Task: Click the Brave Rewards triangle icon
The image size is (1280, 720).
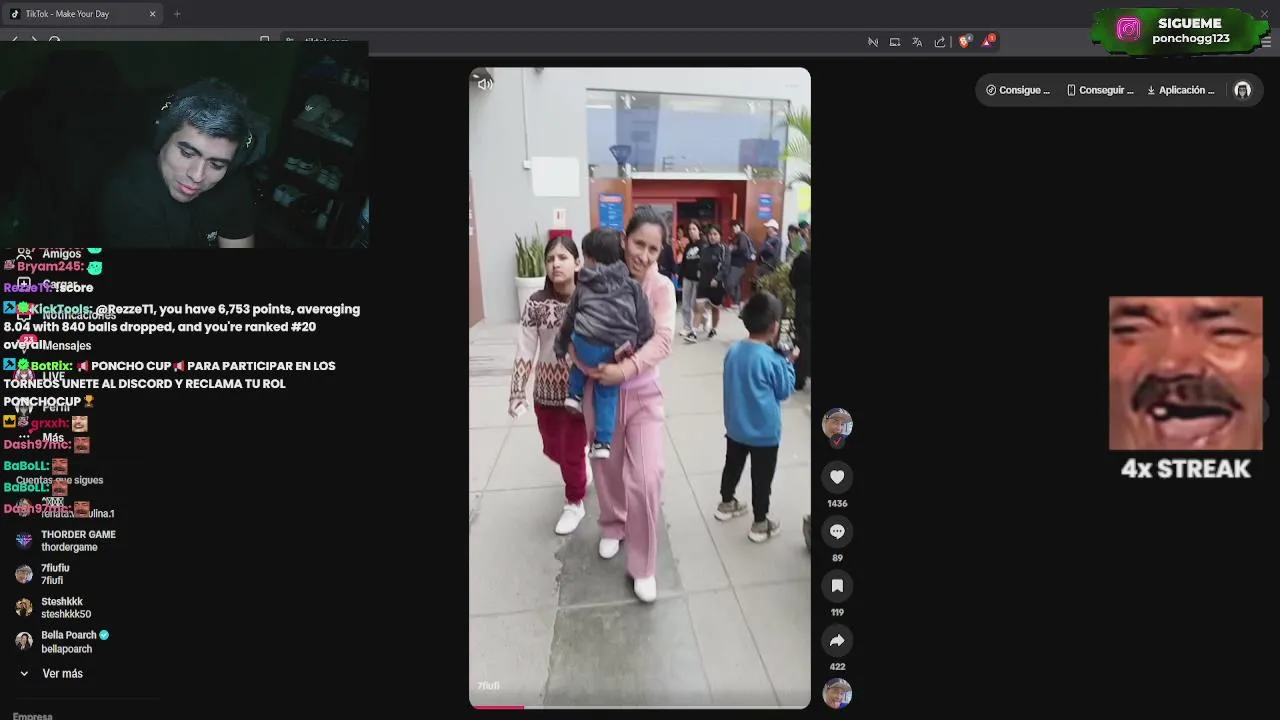Action: pyautogui.click(x=988, y=41)
